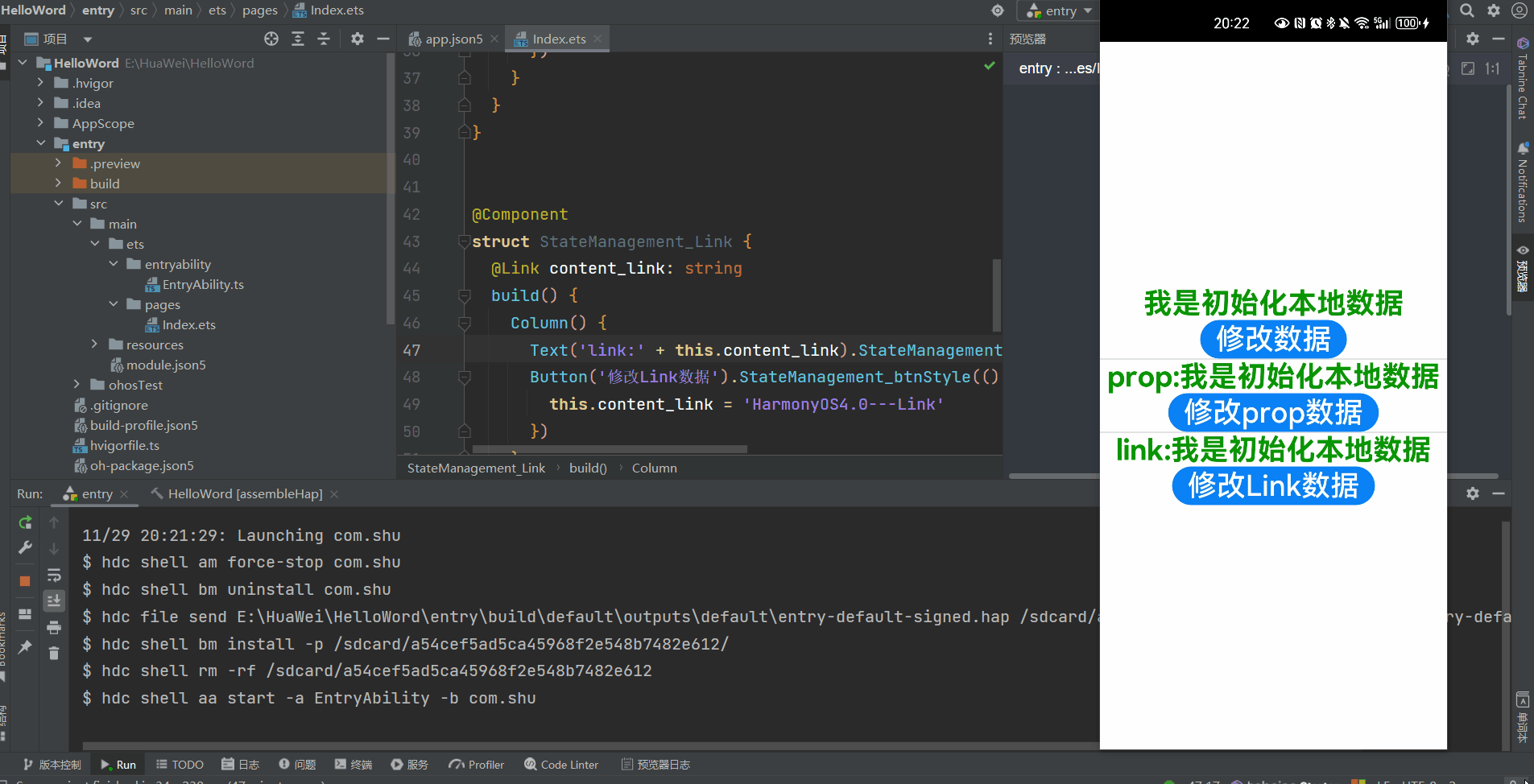This screenshot has width=1534, height=784.
Task: Tap the 修改数据 button in preview
Action: pos(1273,339)
